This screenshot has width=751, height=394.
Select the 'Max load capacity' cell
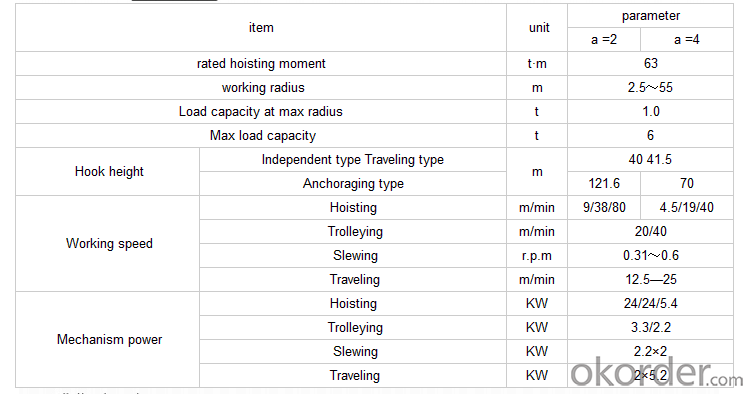(x=261, y=135)
